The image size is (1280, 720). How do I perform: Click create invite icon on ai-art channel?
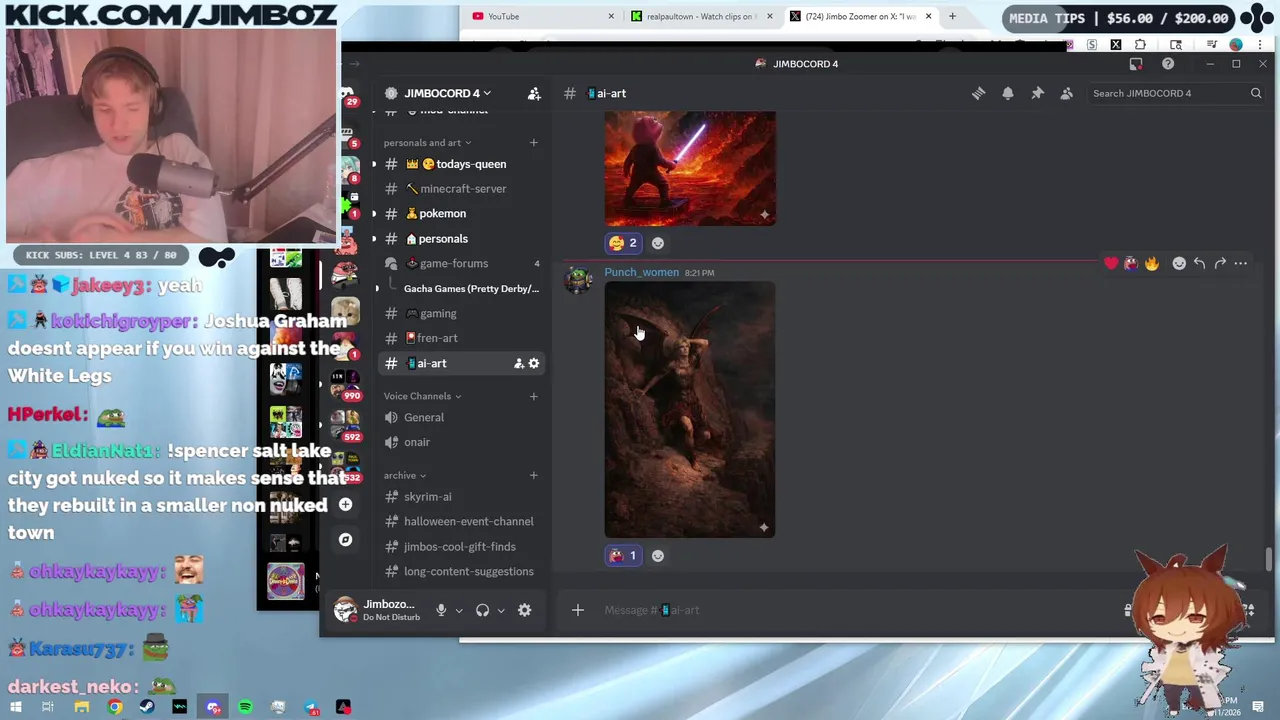point(518,363)
